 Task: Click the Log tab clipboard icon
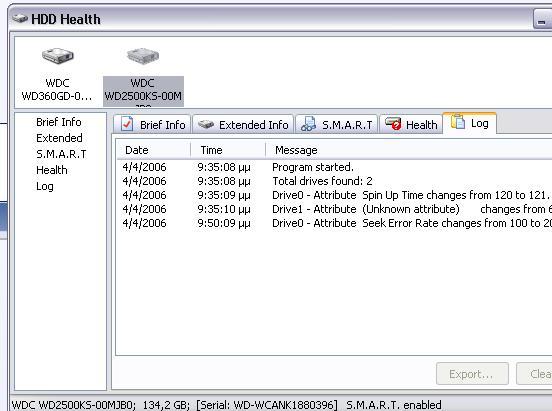click(x=458, y=122)
